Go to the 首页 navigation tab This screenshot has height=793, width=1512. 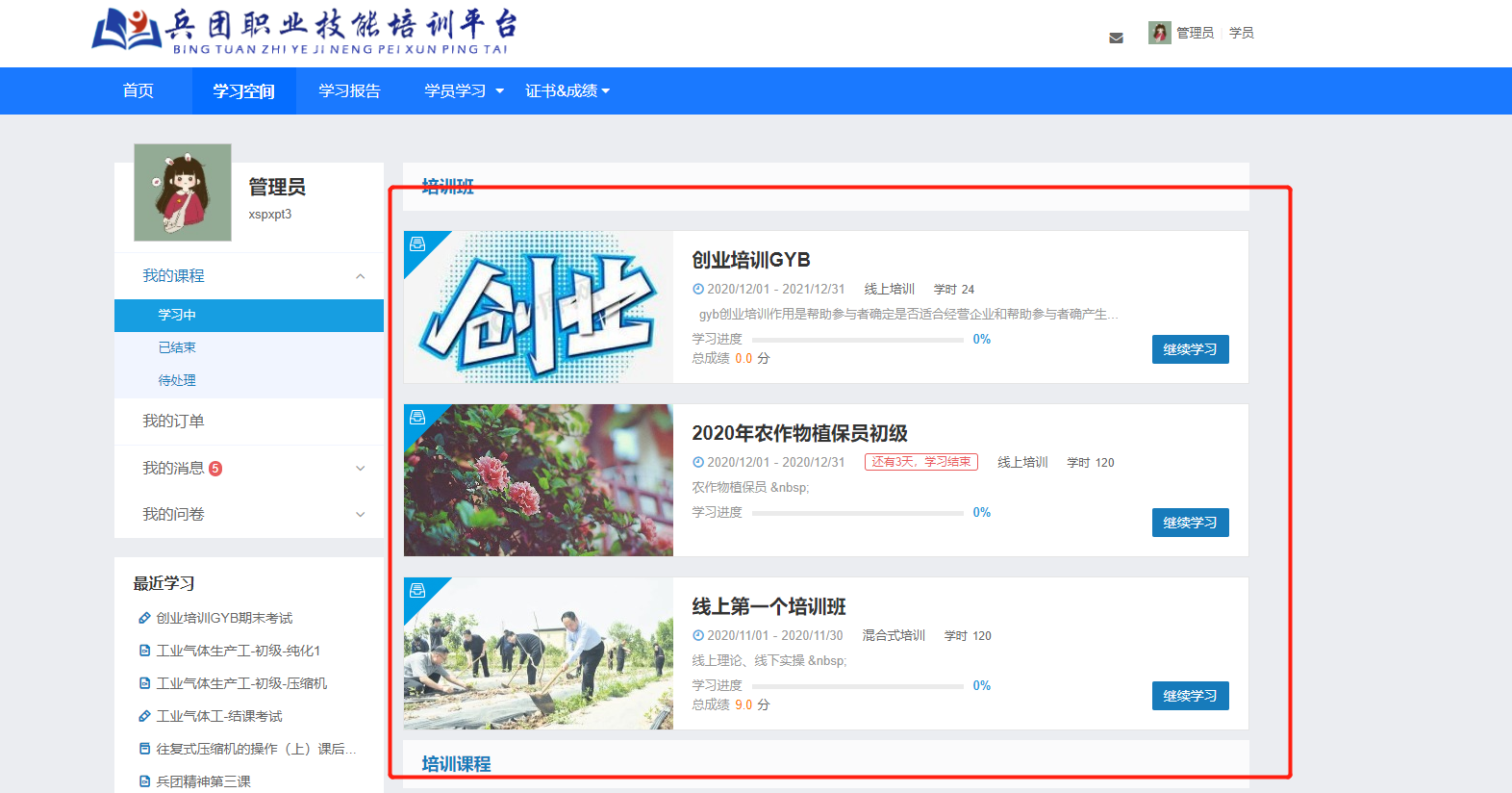coord(138,90)
